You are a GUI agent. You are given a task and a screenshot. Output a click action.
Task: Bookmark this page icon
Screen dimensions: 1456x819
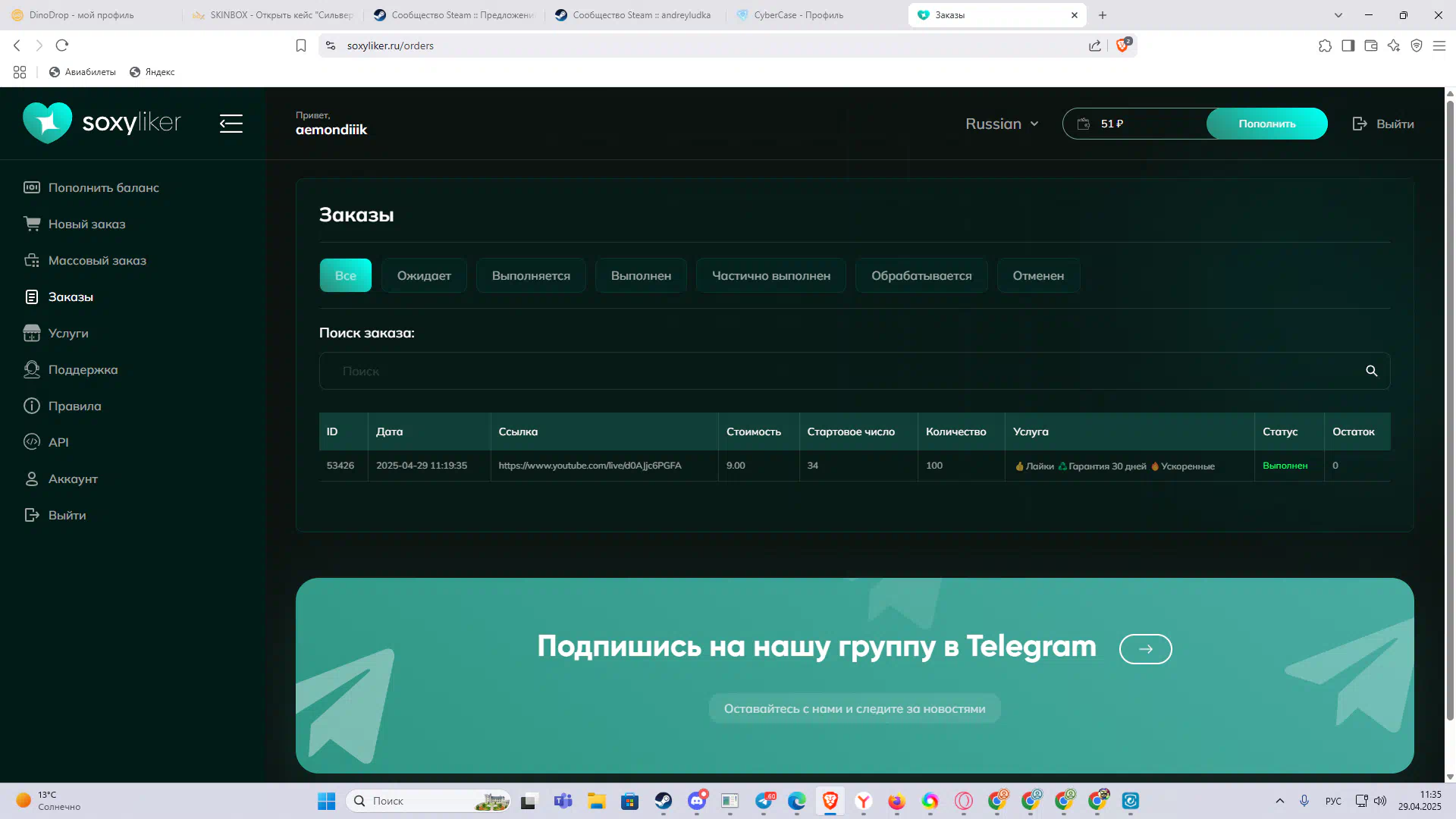pos(301,45)
